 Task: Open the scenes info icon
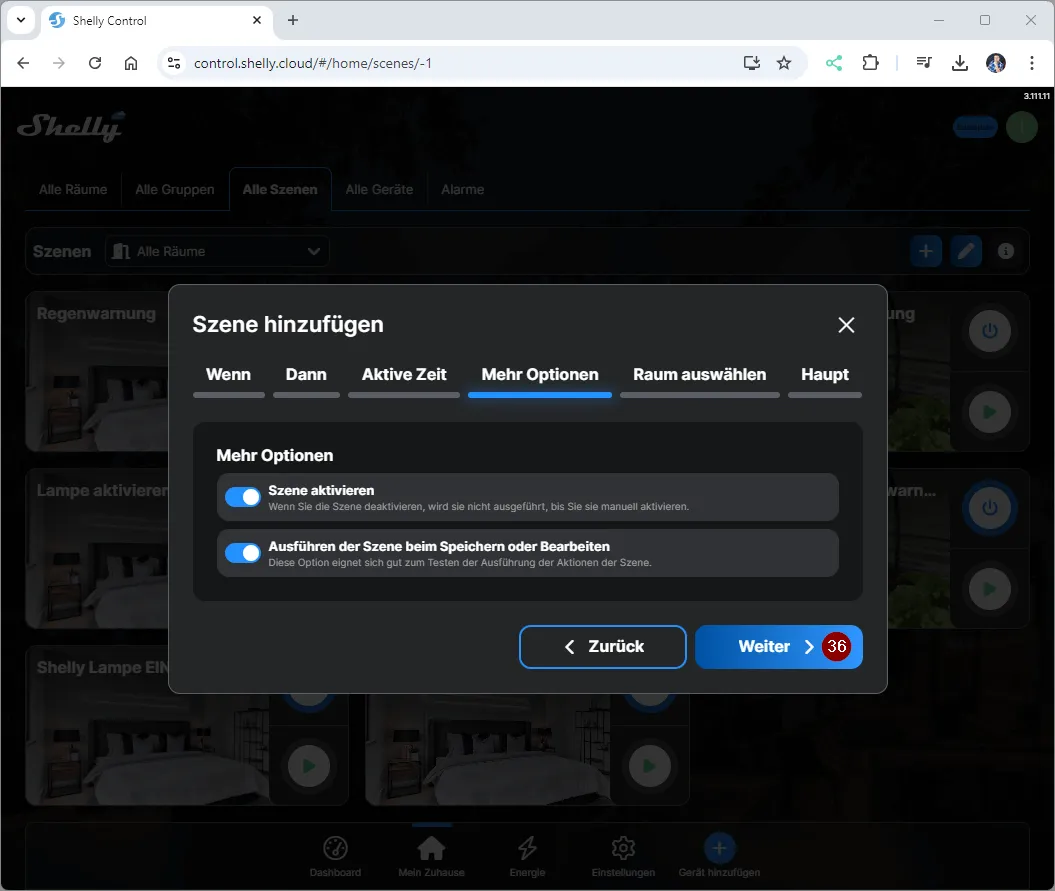pos(1006,252)
